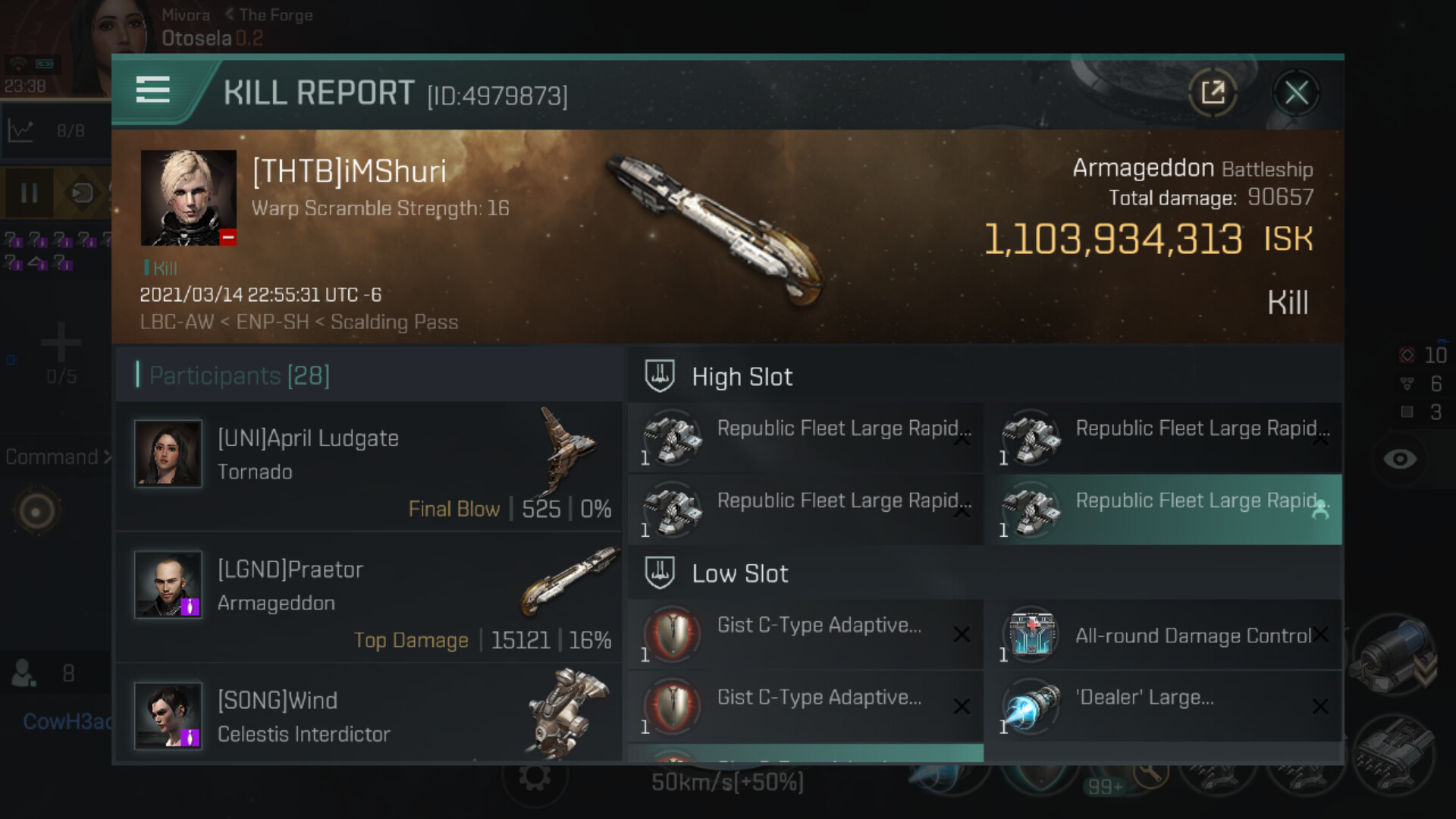1456x819 pixels.
Task: Select Wind's Celestis Interdictor entry
Action: click(369, 714)
